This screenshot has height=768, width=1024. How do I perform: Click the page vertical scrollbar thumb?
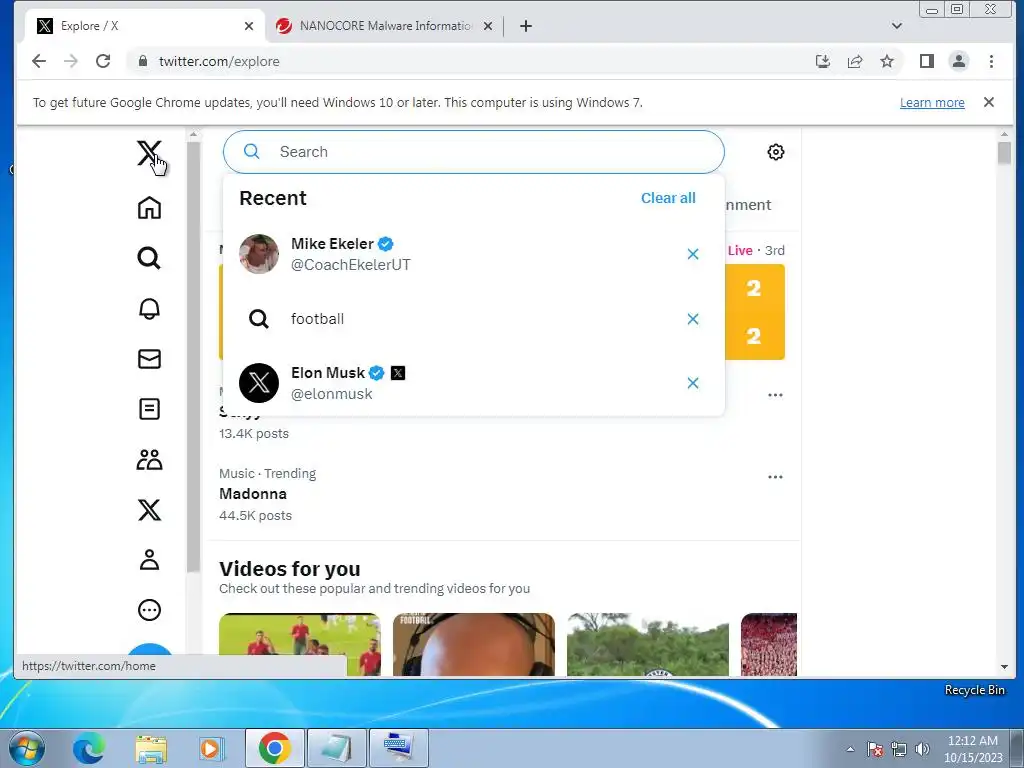(x=1004, y=153)
